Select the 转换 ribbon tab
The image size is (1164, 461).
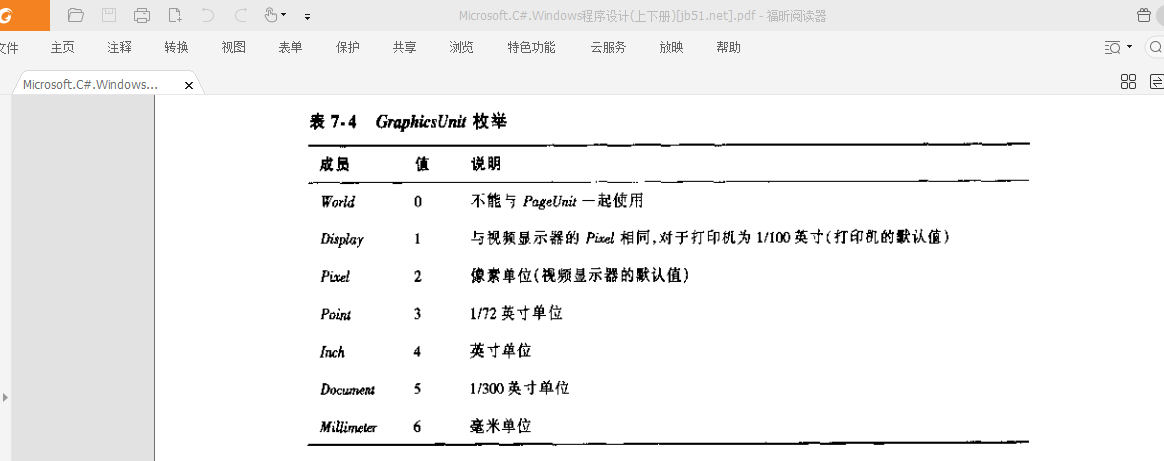coord(177,48)
